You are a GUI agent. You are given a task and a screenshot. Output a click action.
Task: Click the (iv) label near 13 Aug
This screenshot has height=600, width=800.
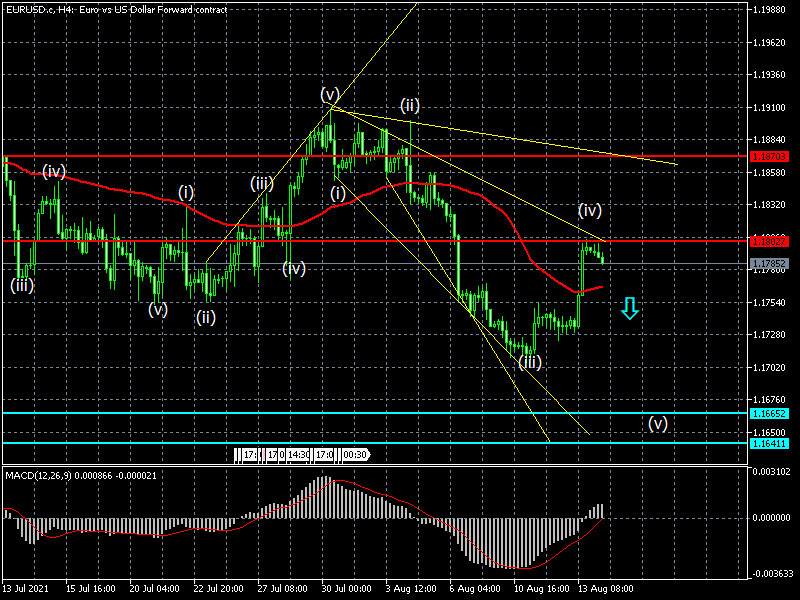[x=590, y=210]
